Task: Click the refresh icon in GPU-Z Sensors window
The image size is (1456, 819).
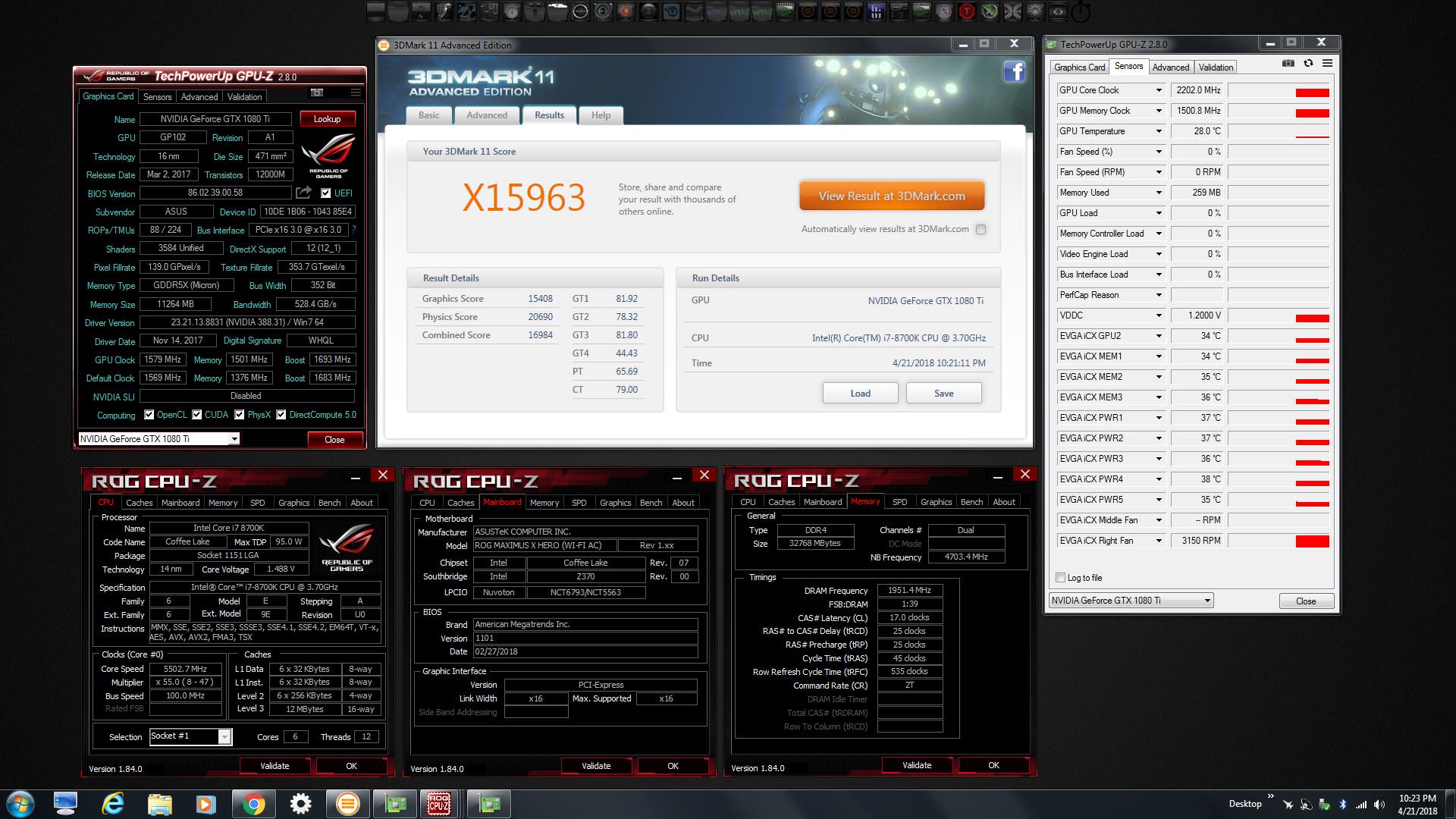Action: [x=1308, y=64]
